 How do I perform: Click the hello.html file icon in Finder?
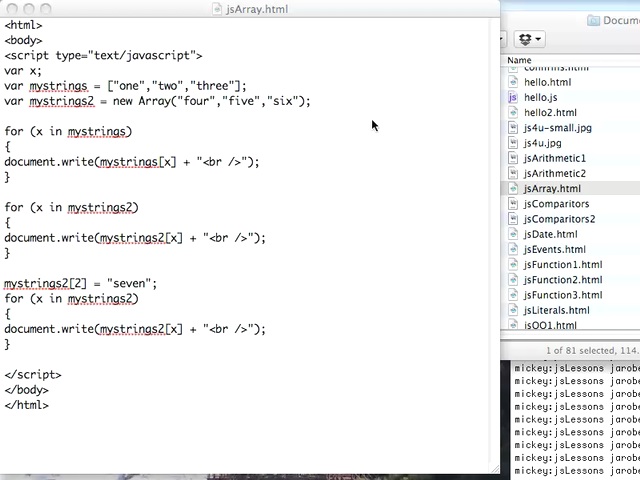(513, 82)
